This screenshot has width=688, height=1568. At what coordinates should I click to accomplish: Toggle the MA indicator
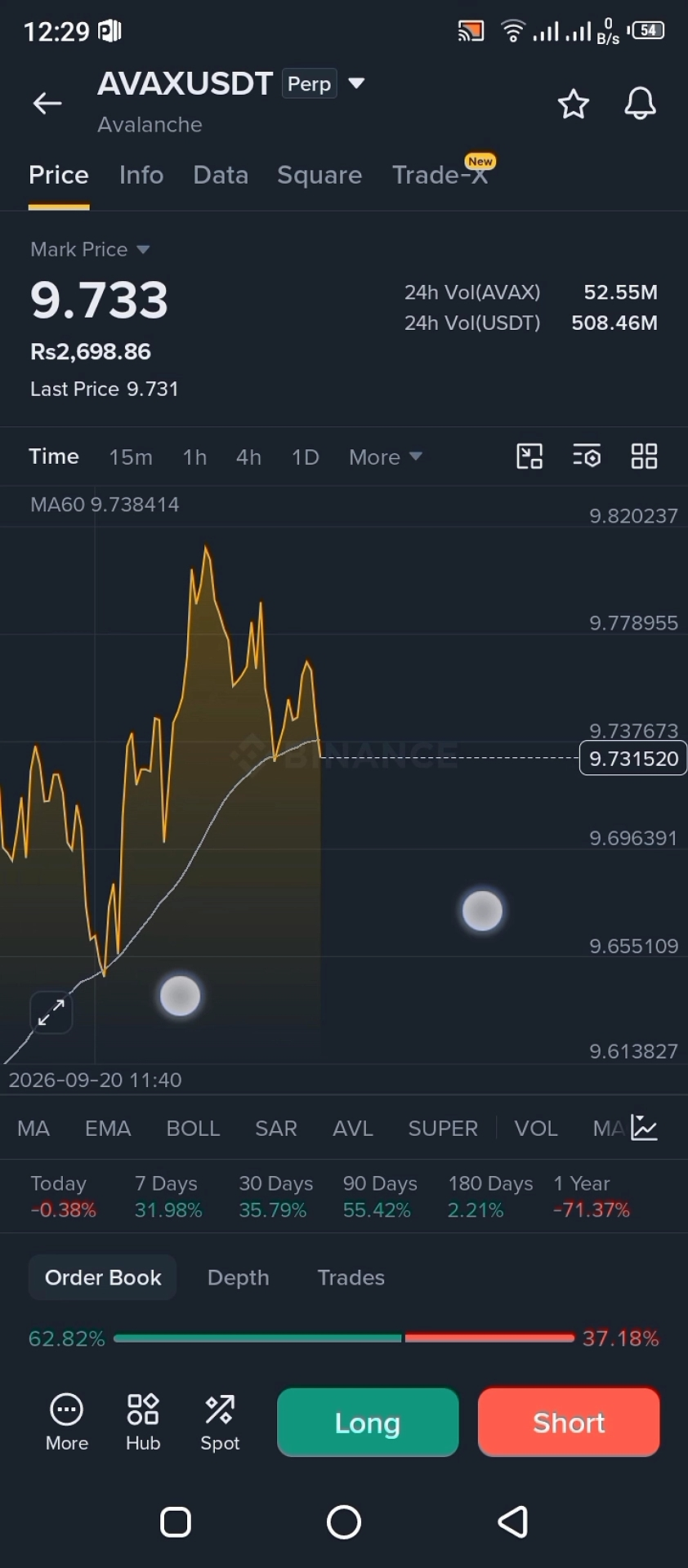click(34, 1129)
